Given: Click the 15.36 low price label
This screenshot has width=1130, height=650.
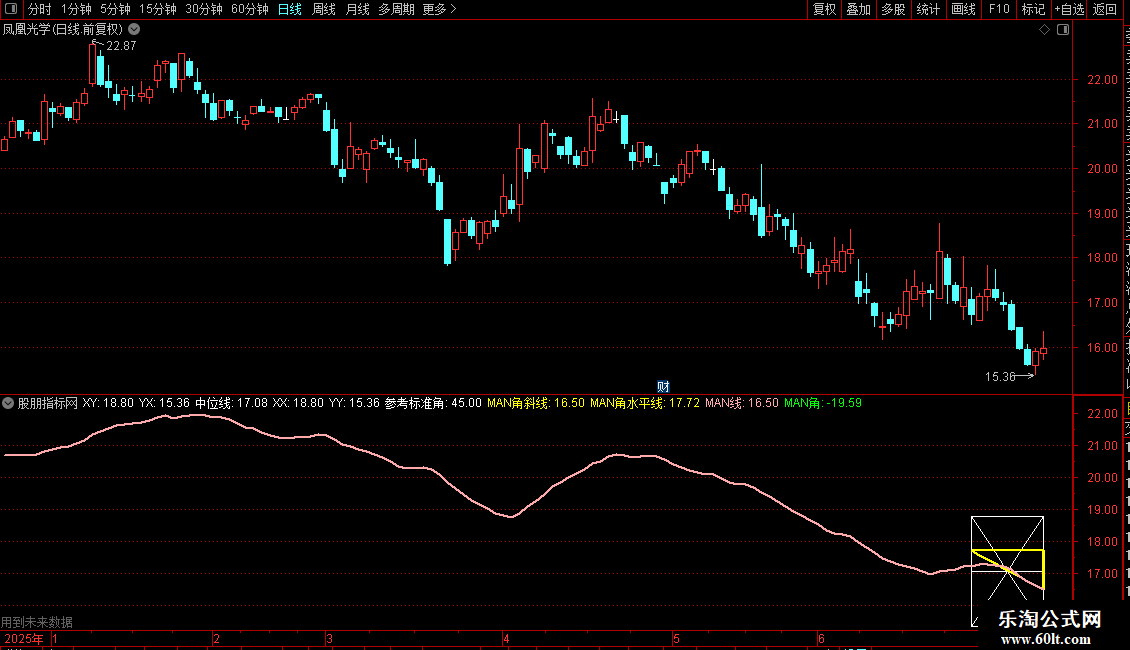Looking at the screenshot, I should tap(1000, 376).
